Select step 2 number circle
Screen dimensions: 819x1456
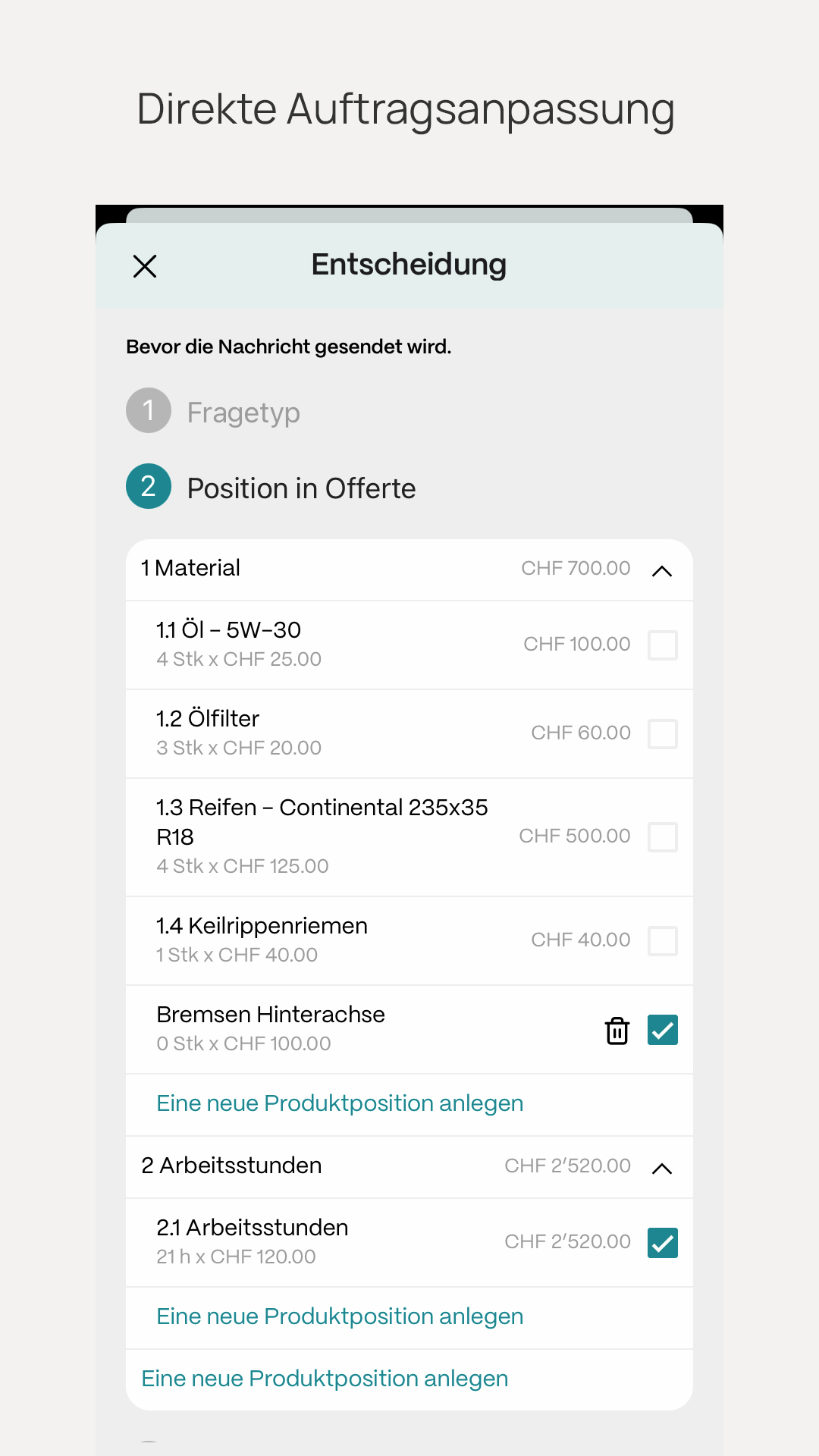pyautogui.click(x=149, y=486)
